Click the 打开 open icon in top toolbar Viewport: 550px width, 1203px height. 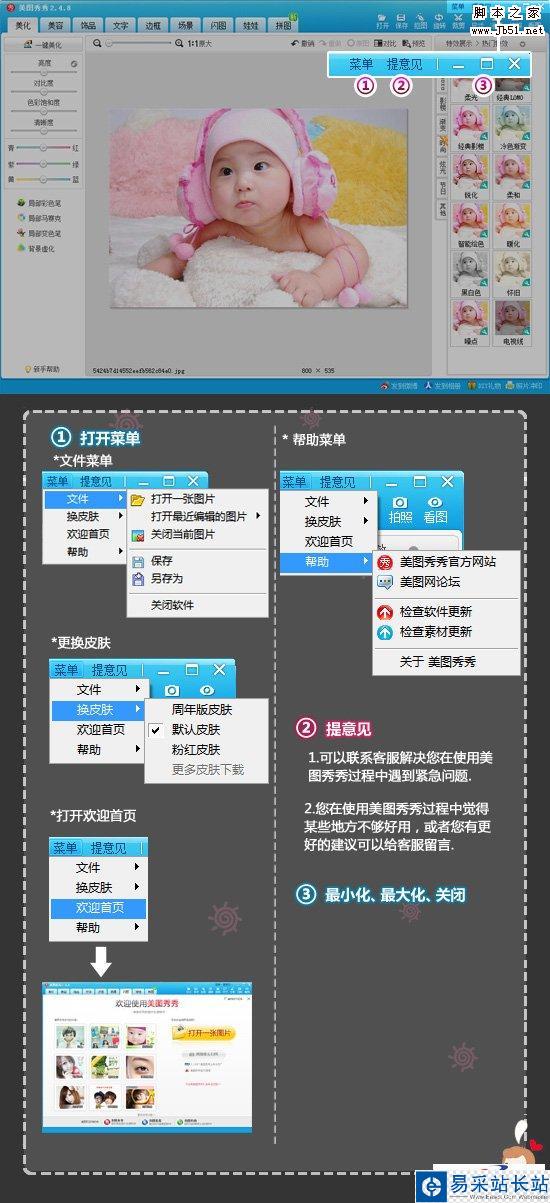pos(382,20)
